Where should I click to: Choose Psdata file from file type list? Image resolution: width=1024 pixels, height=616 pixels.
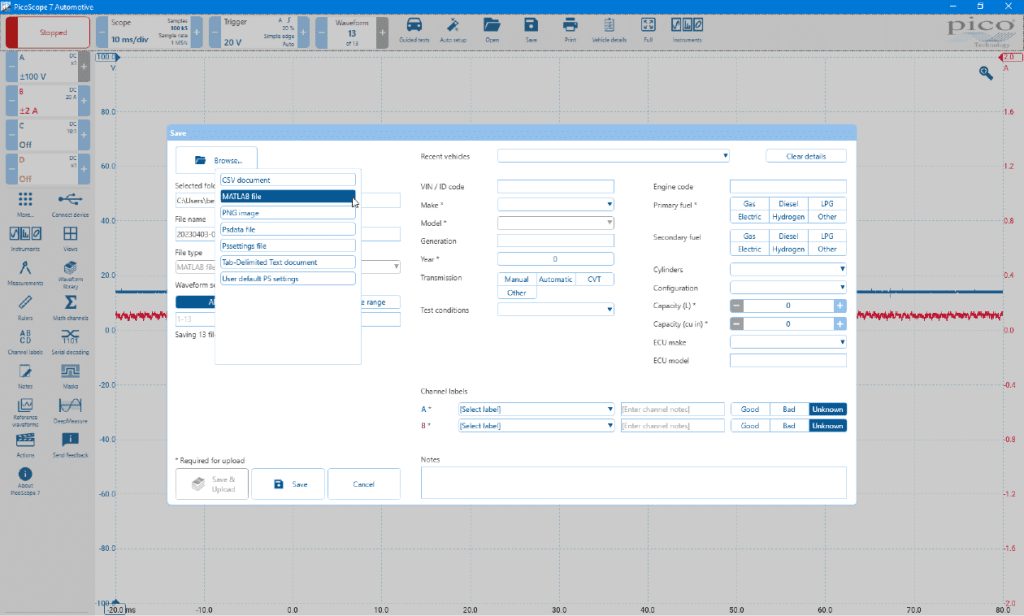287,229
